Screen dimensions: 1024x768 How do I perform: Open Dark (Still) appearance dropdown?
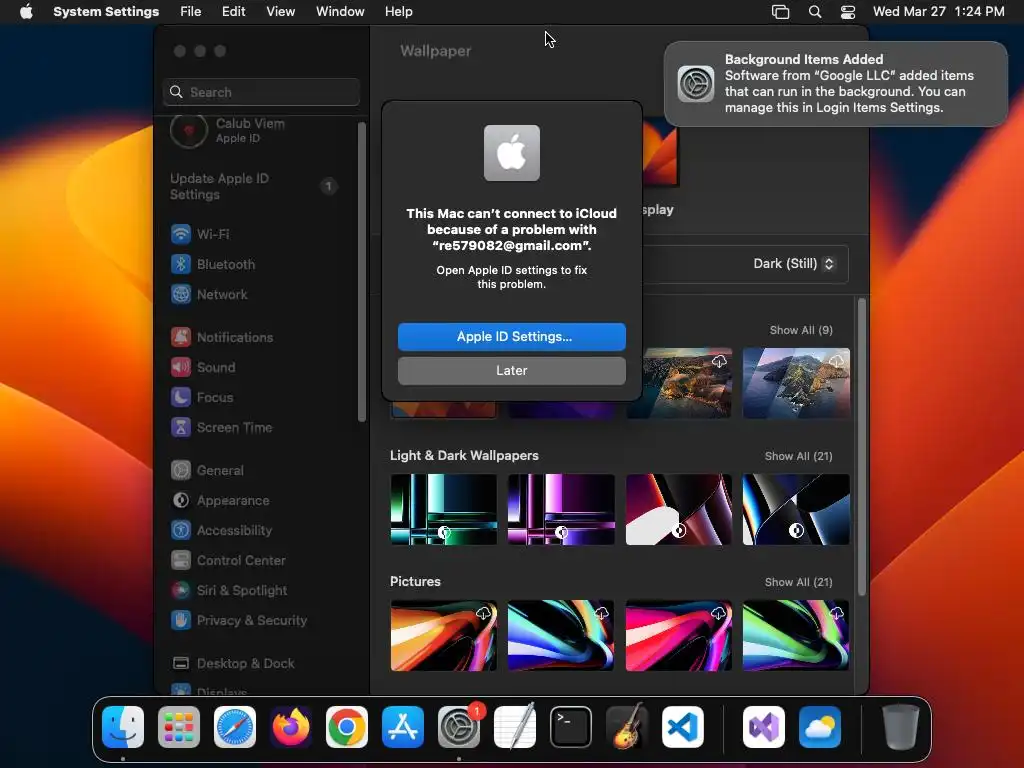(x=793, y=263)
